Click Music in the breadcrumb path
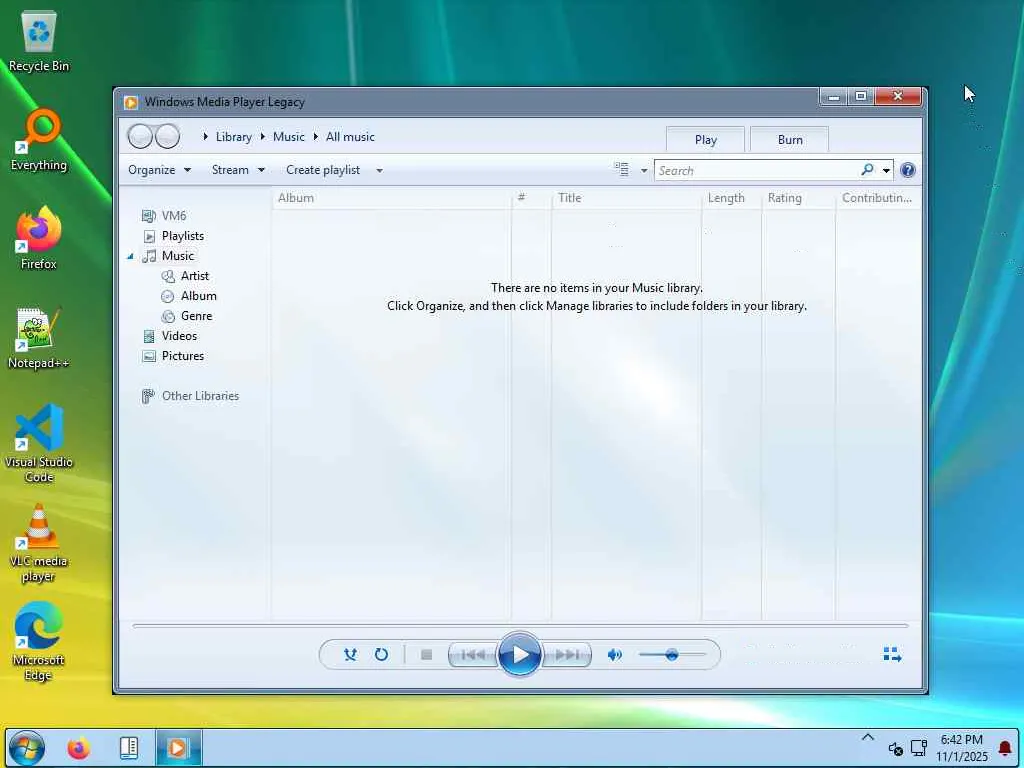Image resolution: width=1024 pixels, height=768 pixels. pos(289,136)
